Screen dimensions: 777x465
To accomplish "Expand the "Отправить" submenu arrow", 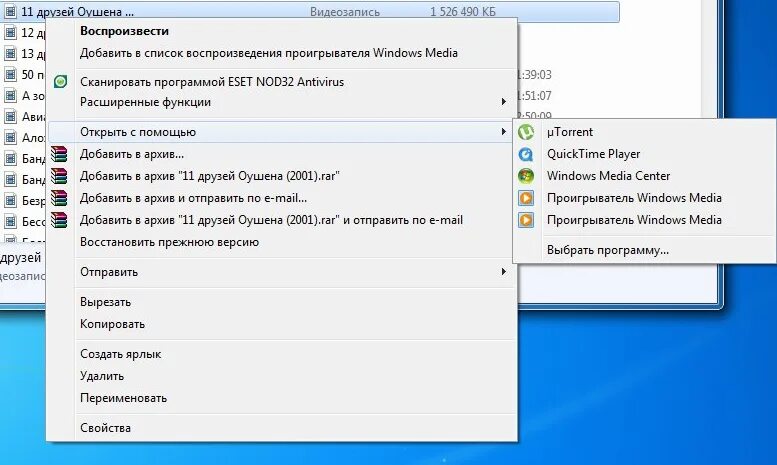I will point(503,272).
